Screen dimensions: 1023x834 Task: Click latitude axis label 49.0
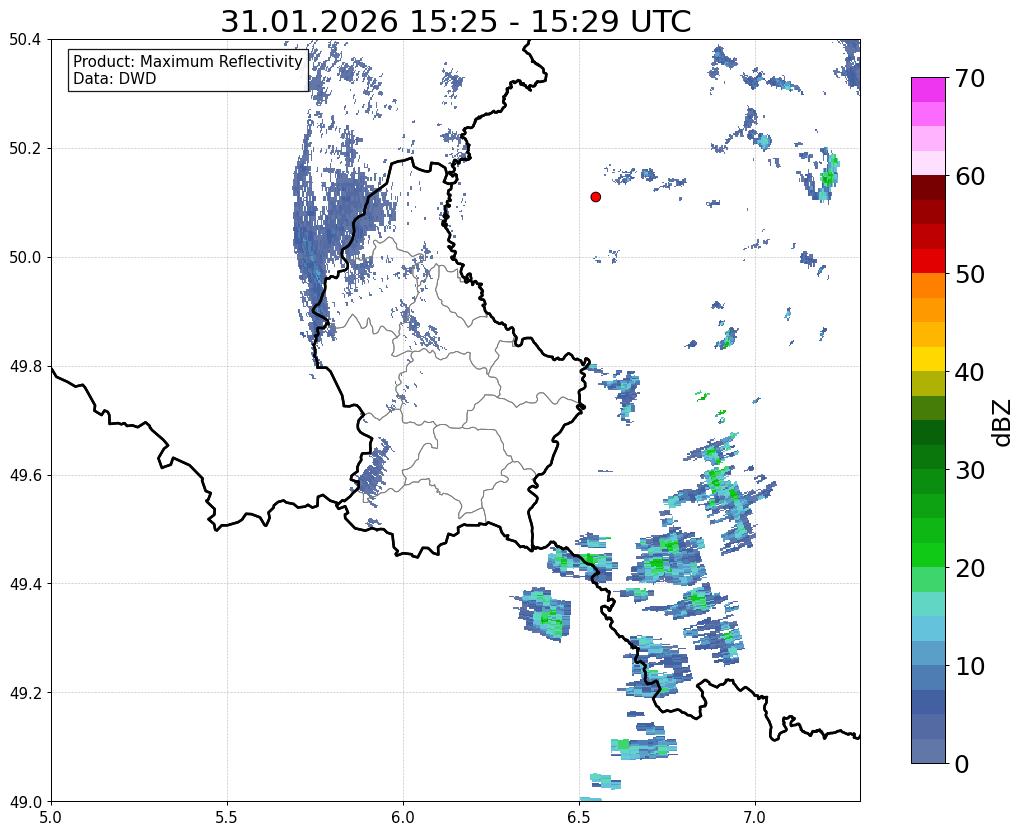point(25,802)
